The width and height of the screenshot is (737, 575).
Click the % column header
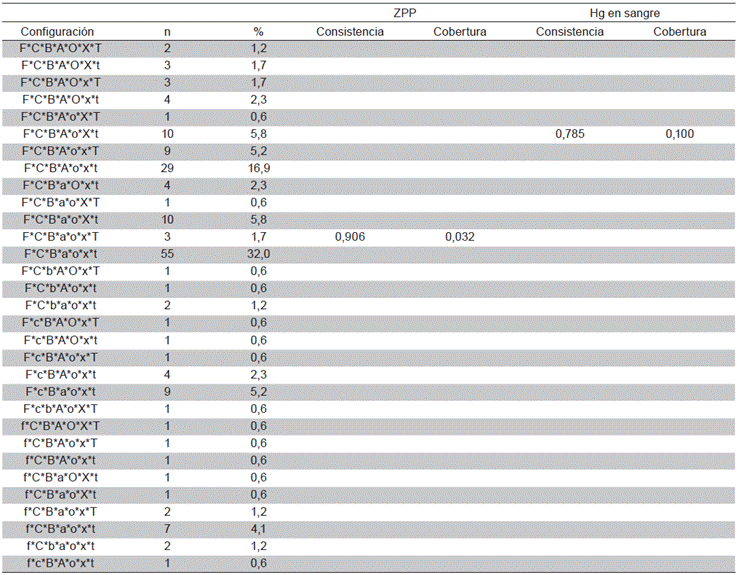tap(258, 32)
